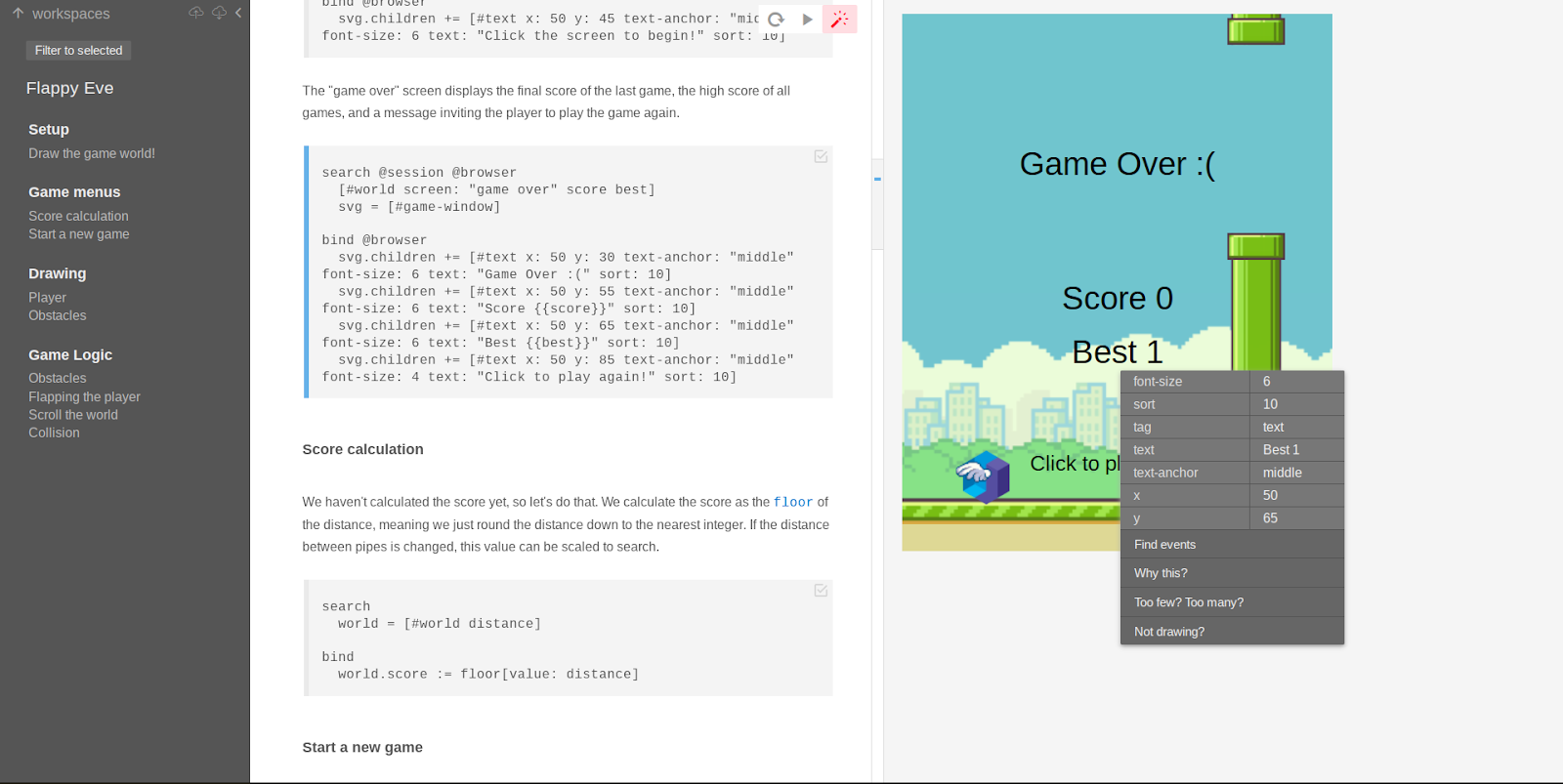Click the cloud download icon

219,13
